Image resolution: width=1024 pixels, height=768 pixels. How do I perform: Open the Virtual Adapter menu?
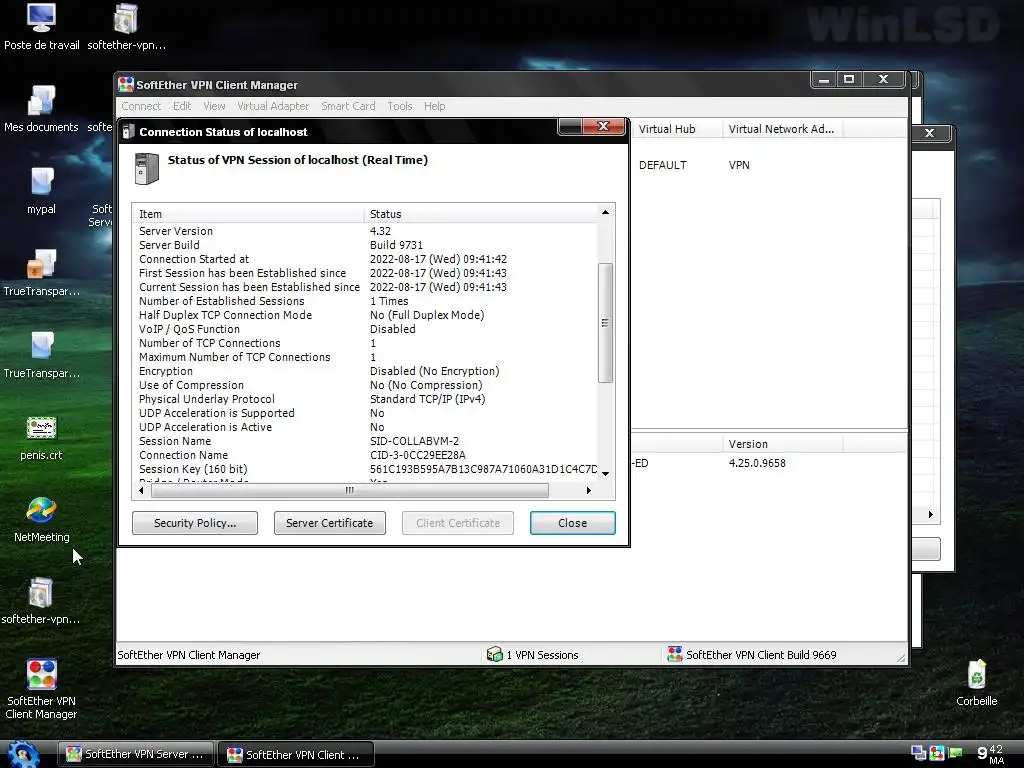(x=273, y=106)
